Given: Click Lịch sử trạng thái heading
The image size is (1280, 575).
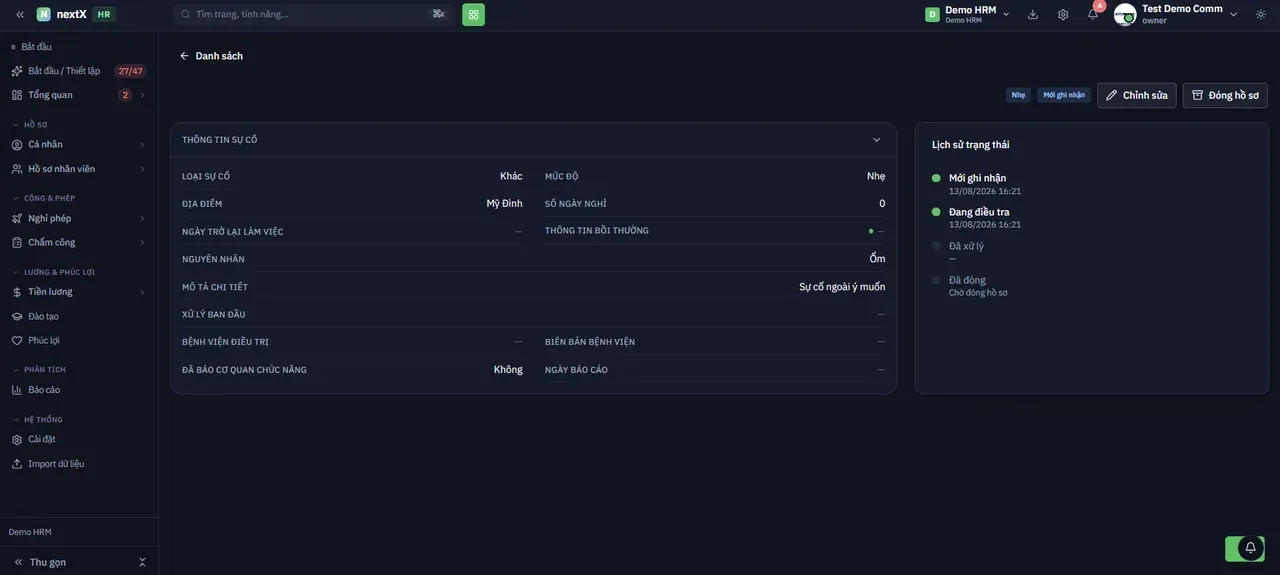Looking at the screenshot, I should point(970,145).
